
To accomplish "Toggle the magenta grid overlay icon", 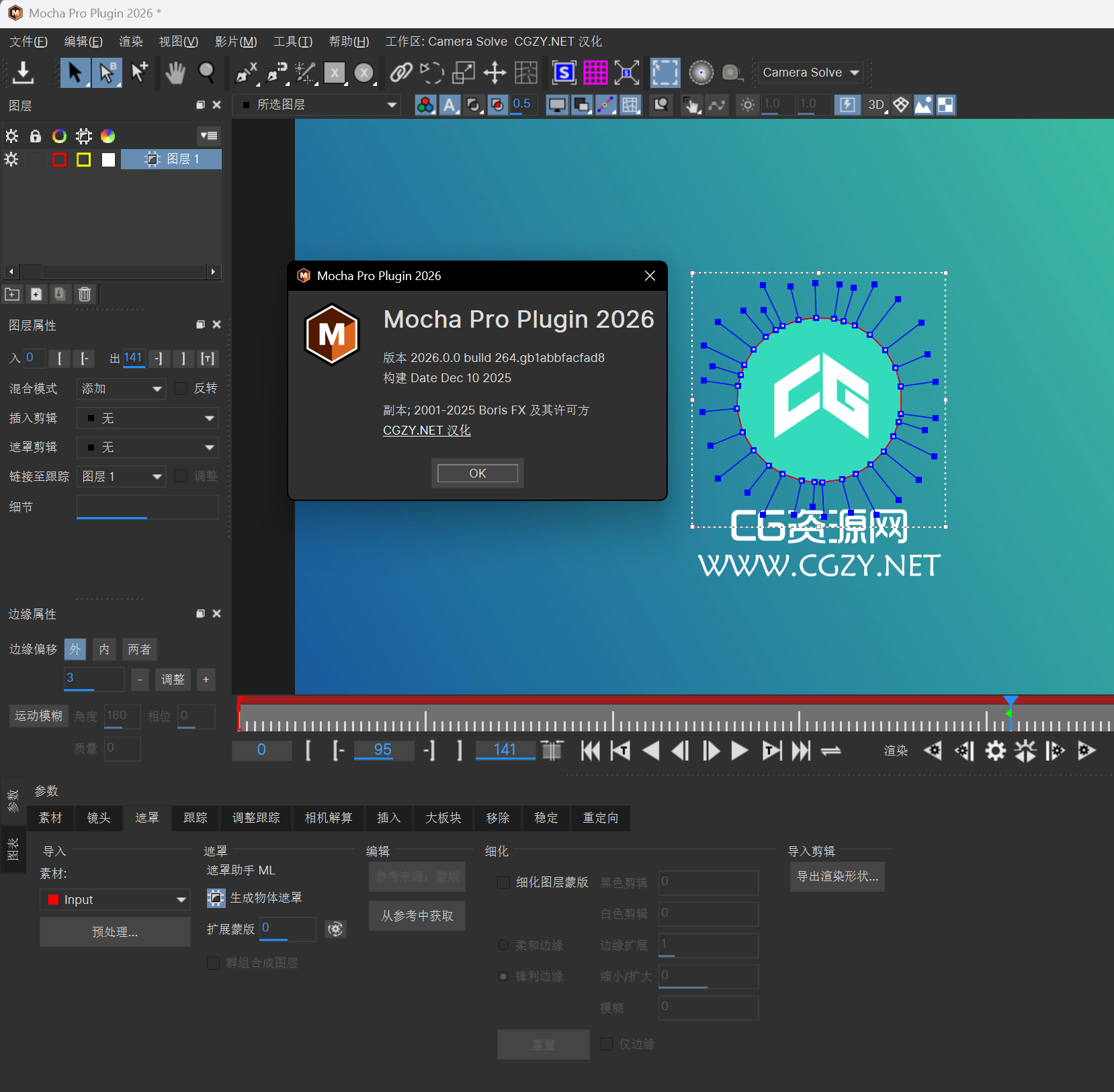I will (595, 73).
